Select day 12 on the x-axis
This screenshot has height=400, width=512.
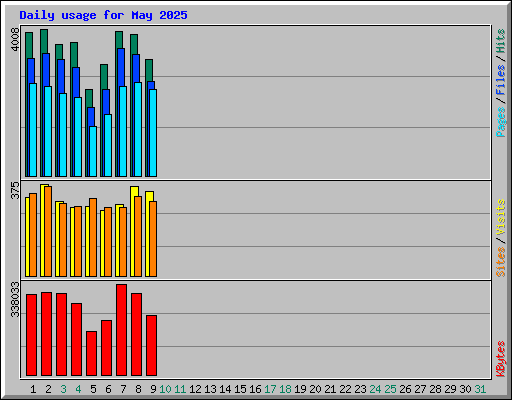195,389
